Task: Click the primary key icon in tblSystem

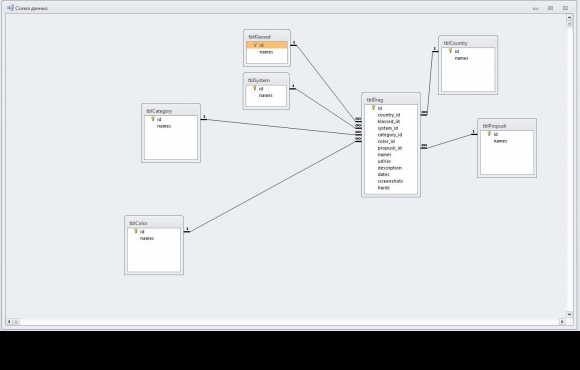Action: [254, 88]
